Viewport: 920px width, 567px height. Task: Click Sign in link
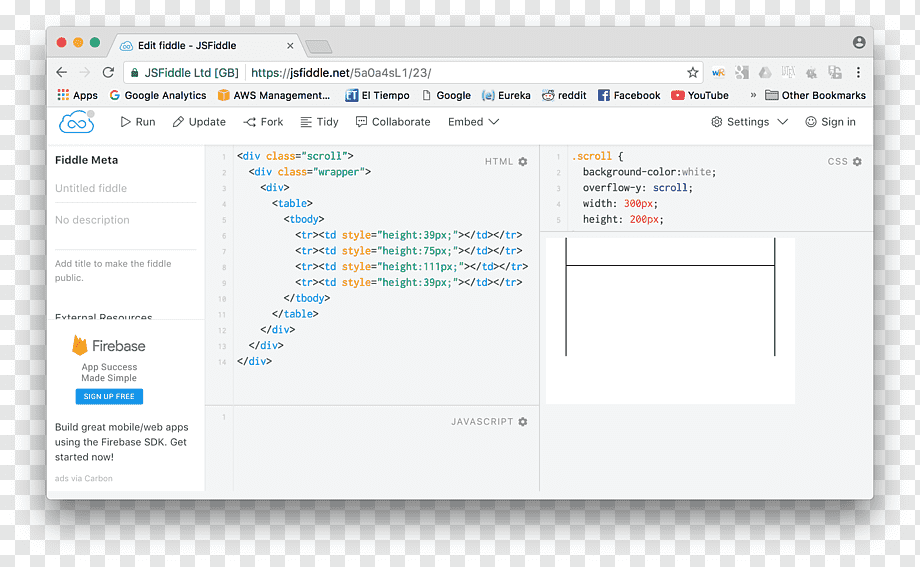830,122
